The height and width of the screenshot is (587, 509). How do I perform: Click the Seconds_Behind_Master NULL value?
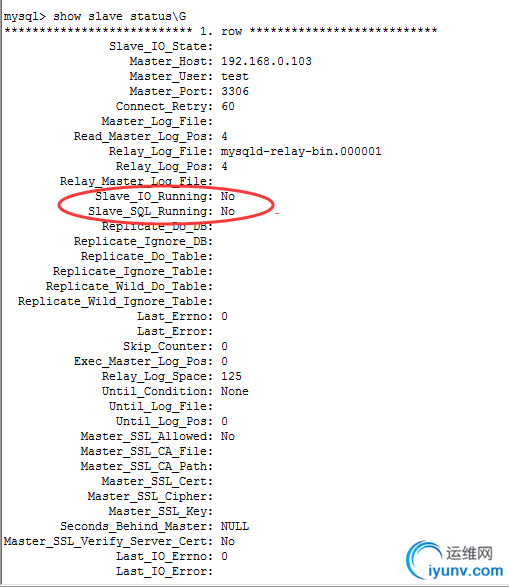(x=235, y=526)
